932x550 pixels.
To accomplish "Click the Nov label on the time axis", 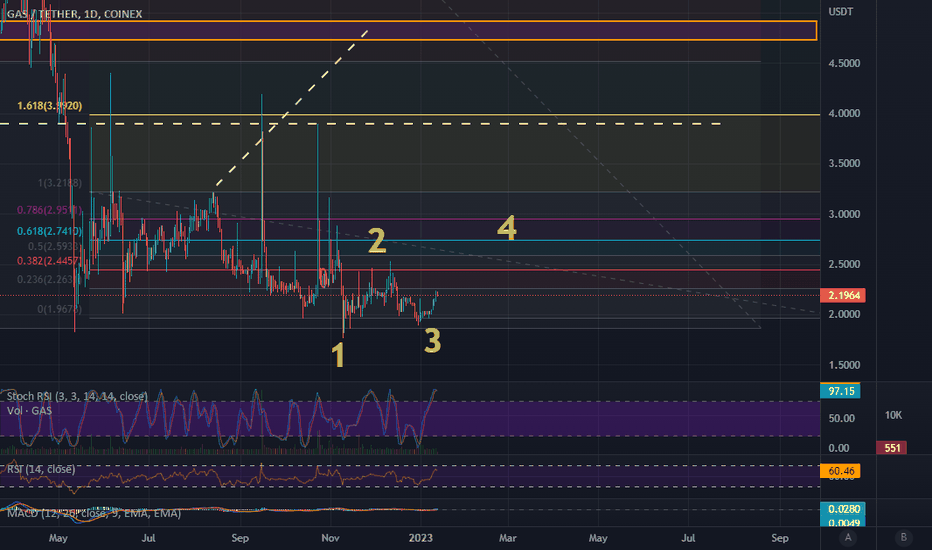I will [330, 538].
